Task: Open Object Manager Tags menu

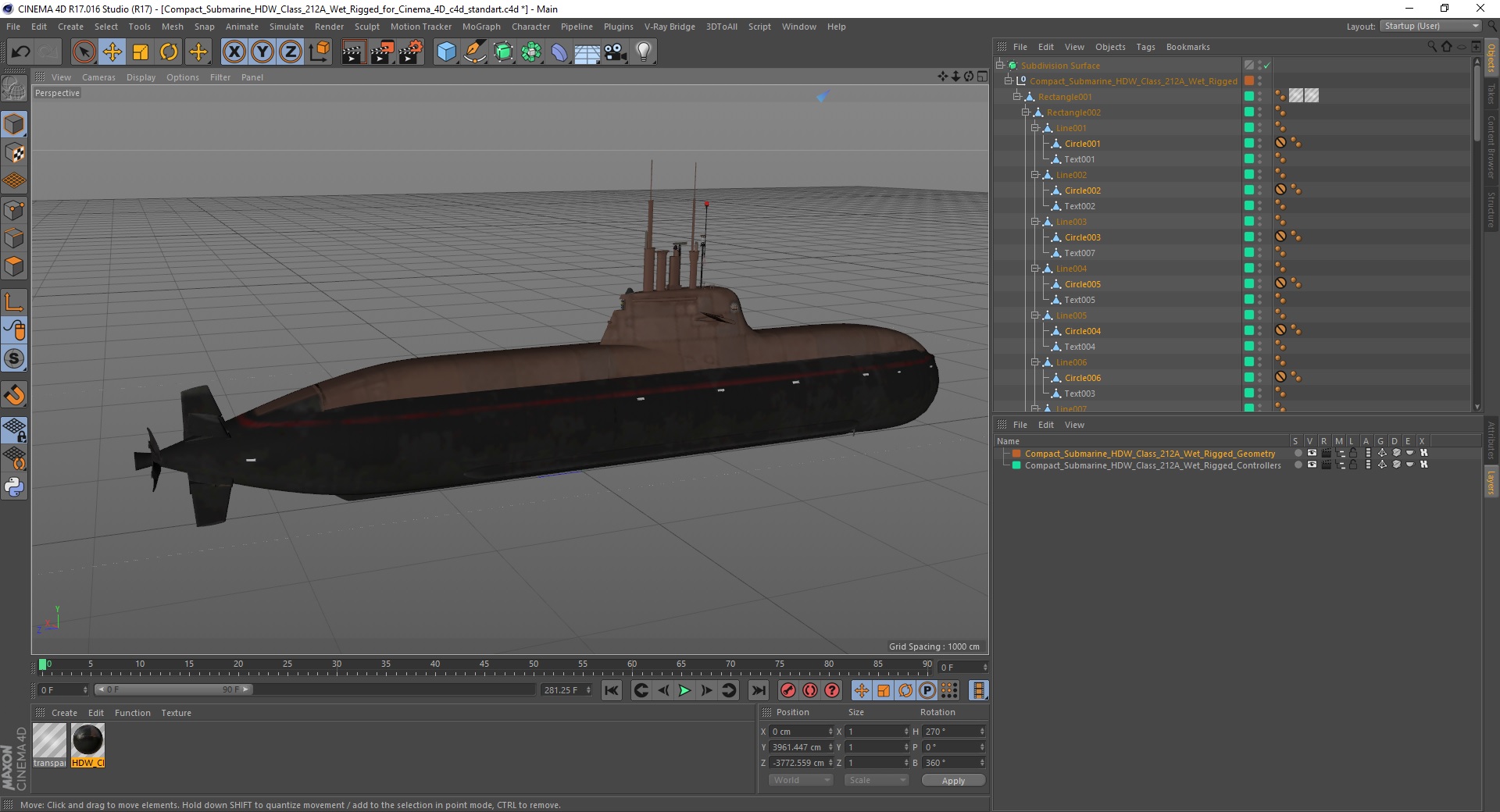Action: (x=1145, y=47)
